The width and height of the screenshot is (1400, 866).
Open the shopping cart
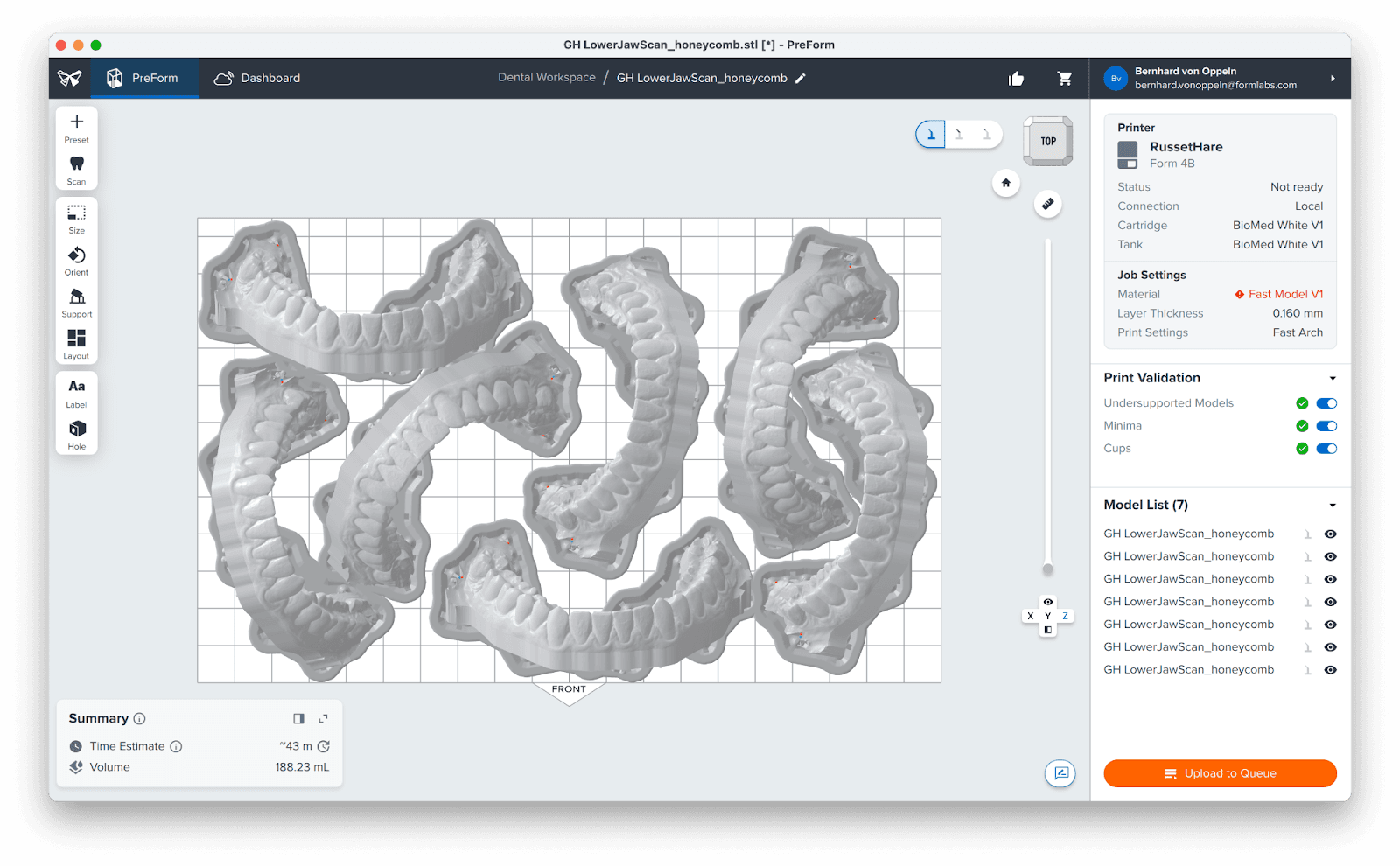pos(1065,79)
